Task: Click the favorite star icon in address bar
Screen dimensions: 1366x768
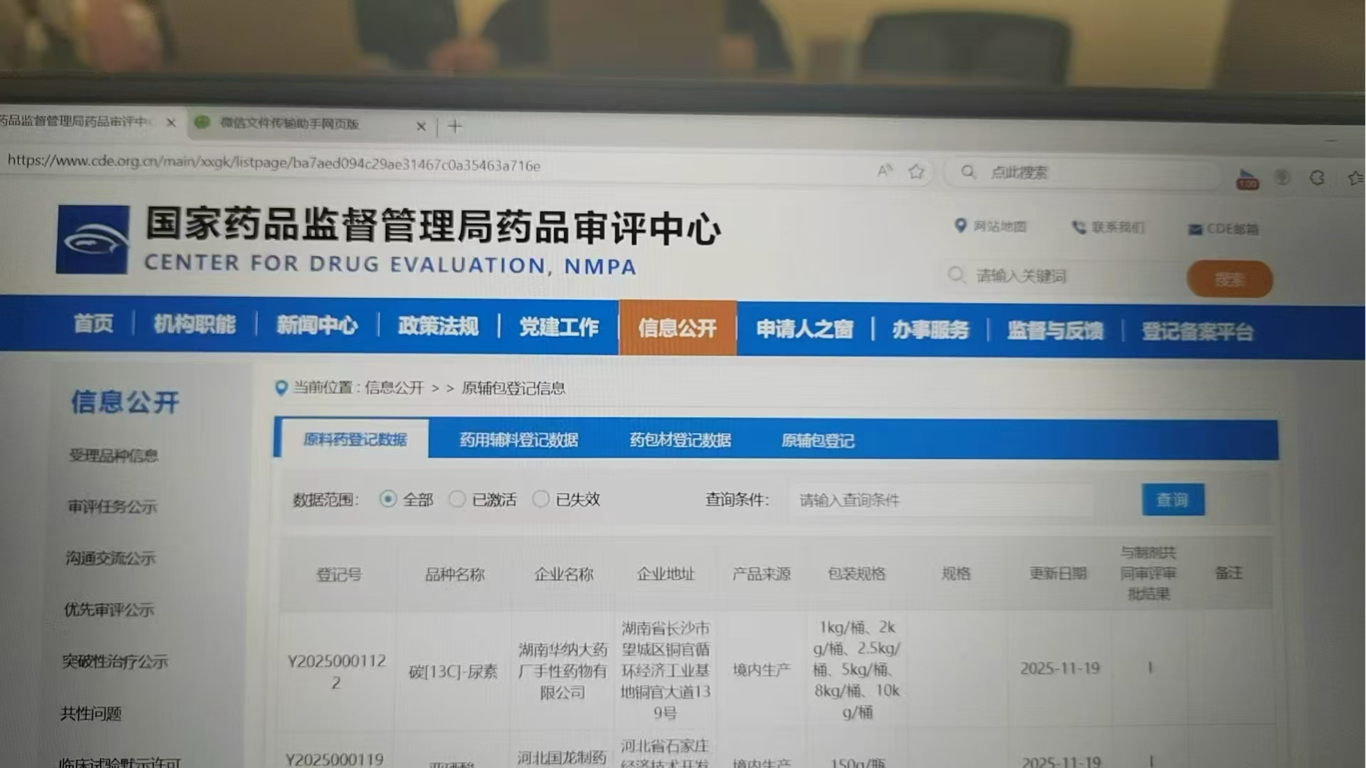Action: [x=916, y=171]
